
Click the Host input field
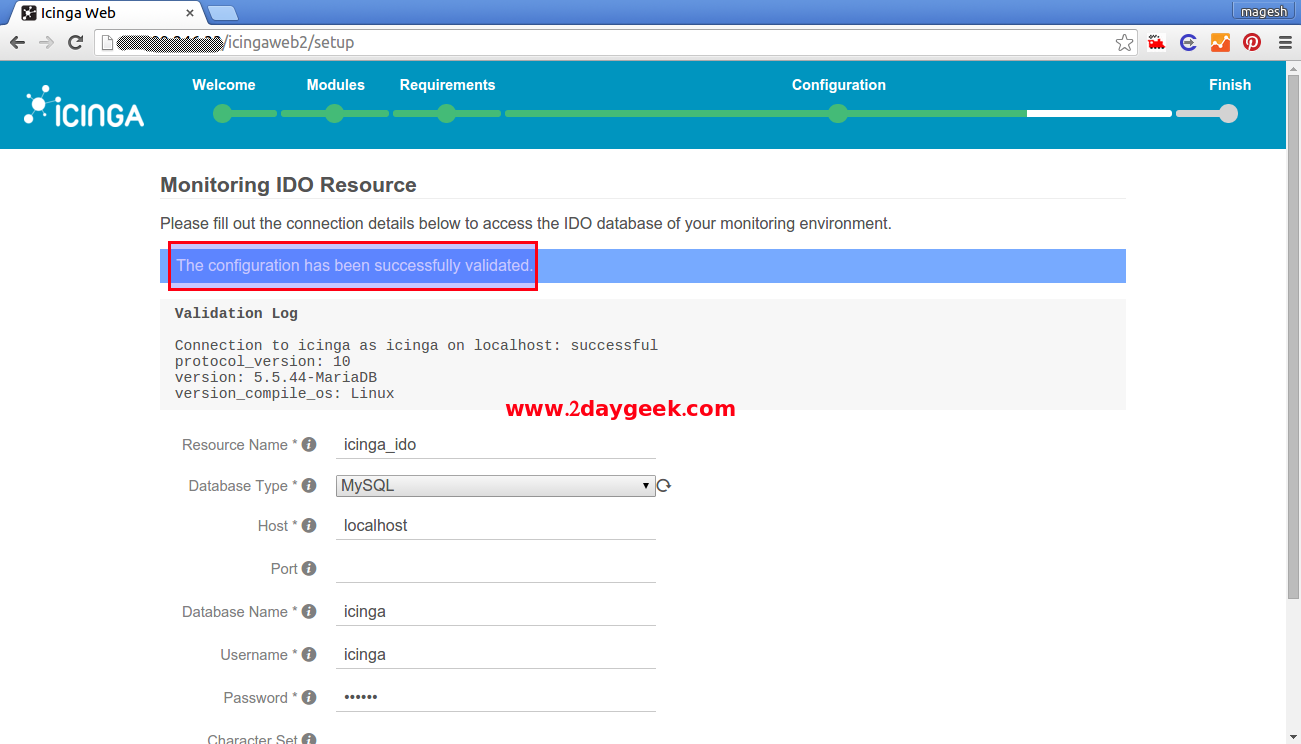(x=496, y=525)
